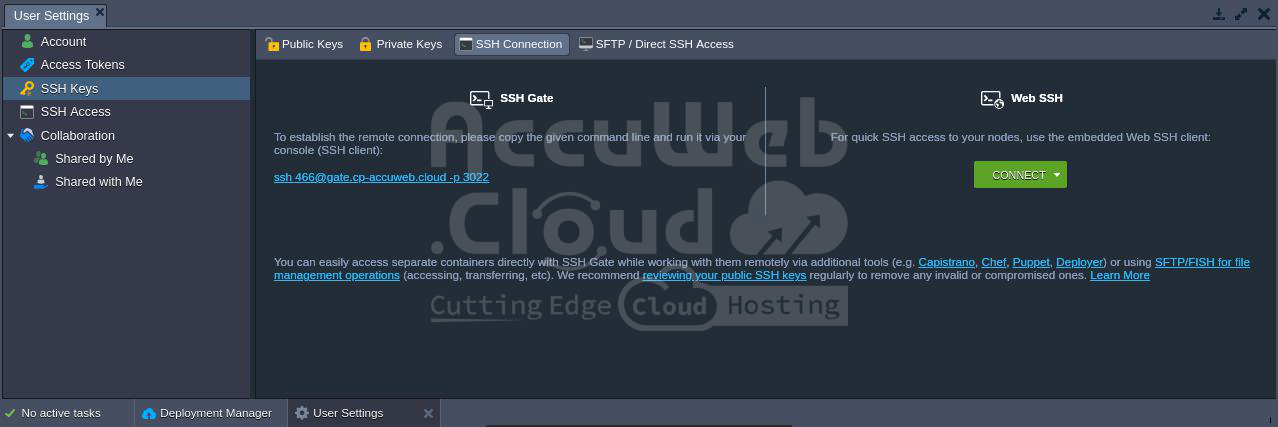Close the User Settings bottom tab
The width and height of the screenshot is (1278, 427).
tap(428, 413)
